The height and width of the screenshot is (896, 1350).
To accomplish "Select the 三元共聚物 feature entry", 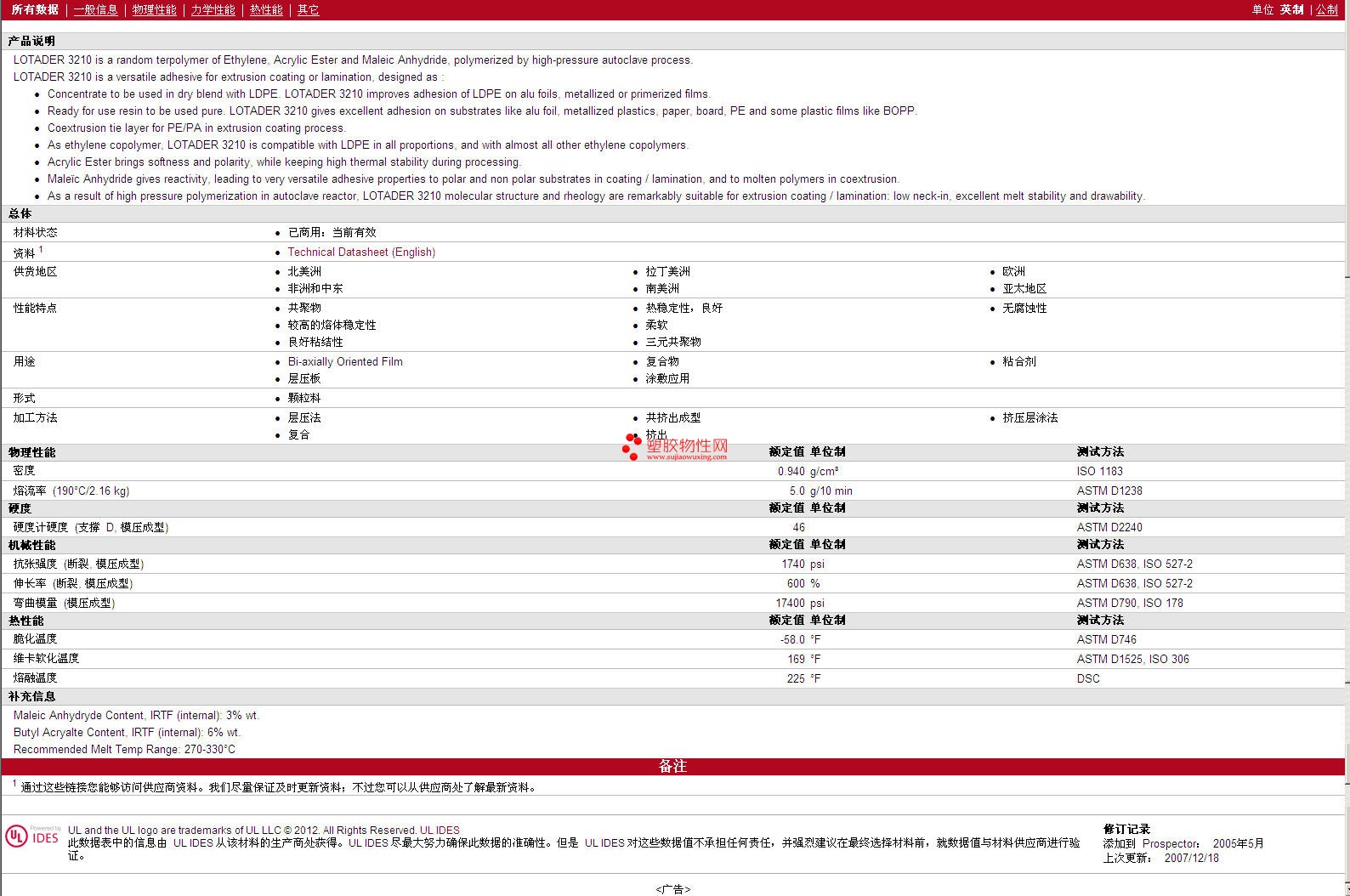I will point(673,343).
